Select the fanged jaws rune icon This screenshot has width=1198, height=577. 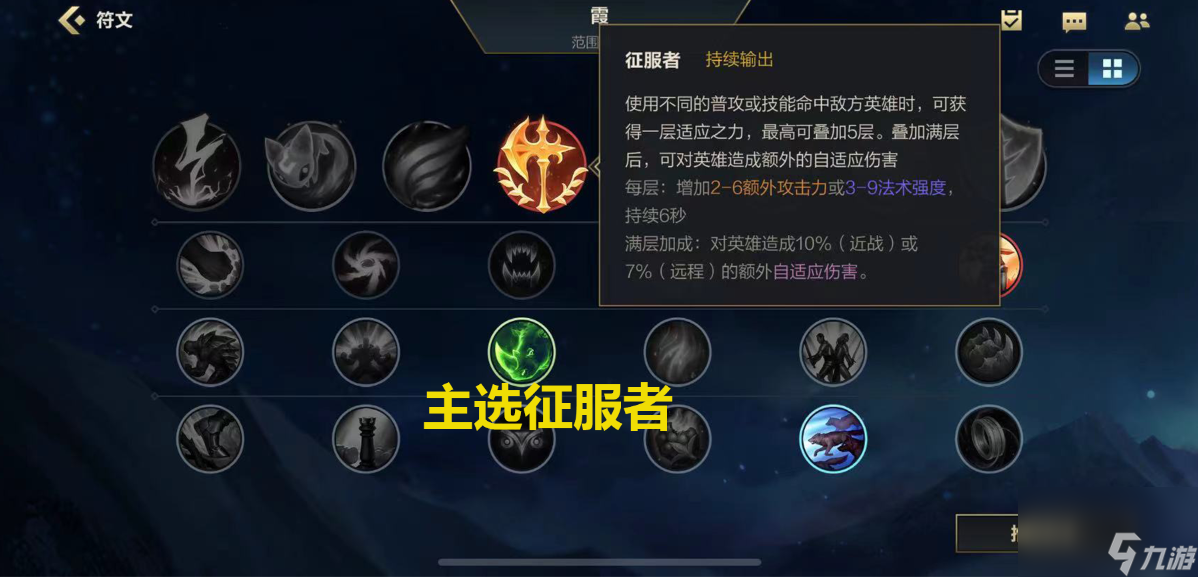522,265
